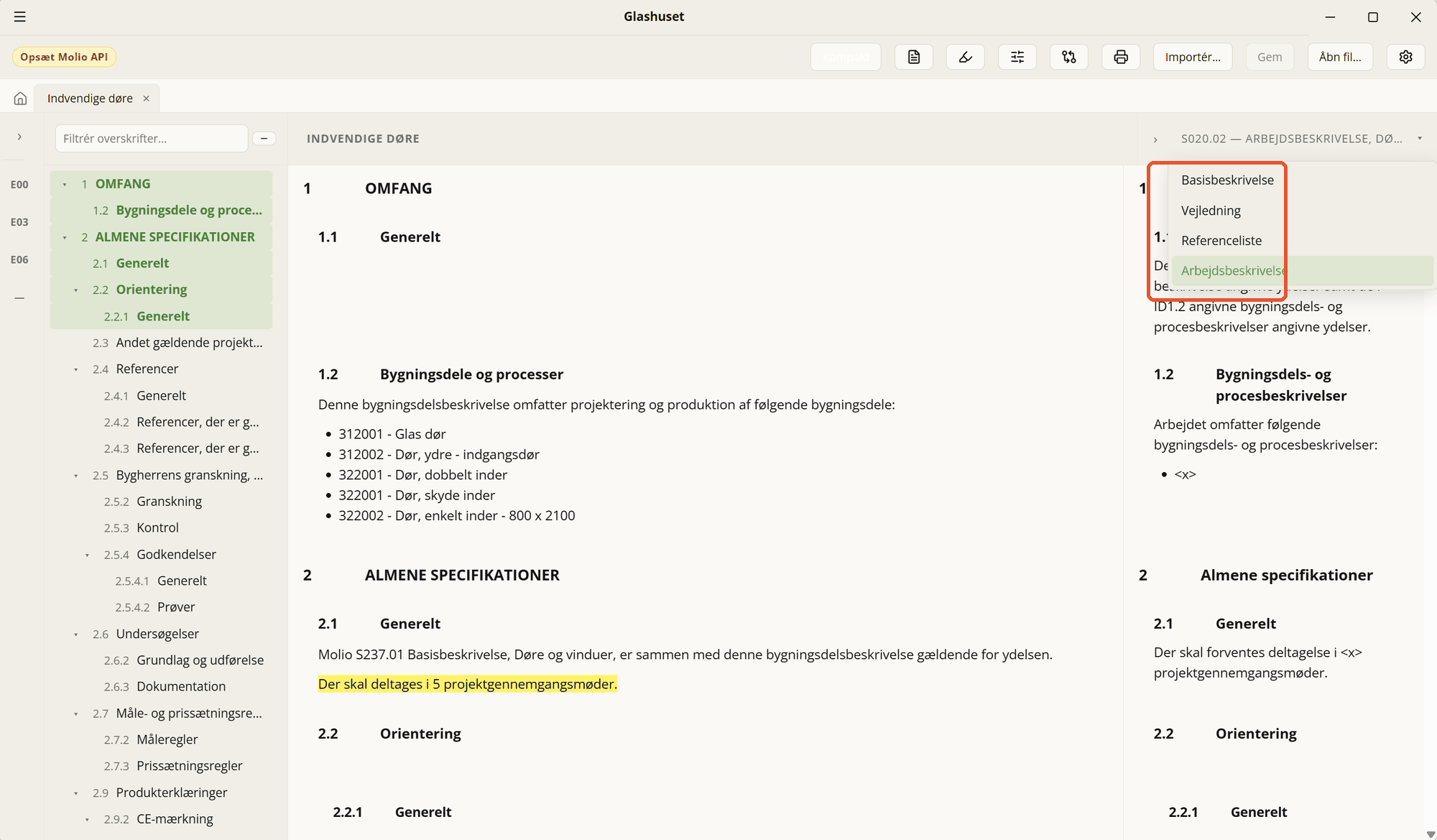The width and height of the screenshot is (1437, 840).
Task: Click the Filtrér overskrifter input field
Action: click(x=152, y=139)
